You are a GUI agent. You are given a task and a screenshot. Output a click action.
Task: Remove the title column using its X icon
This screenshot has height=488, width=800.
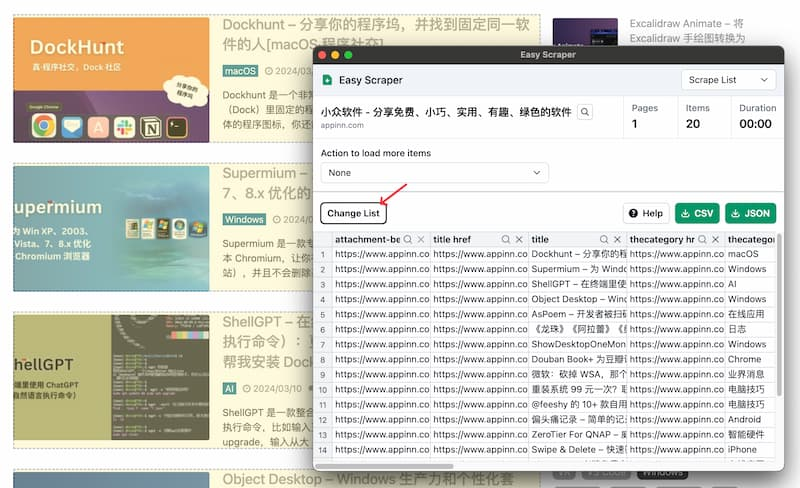point(617,239)
